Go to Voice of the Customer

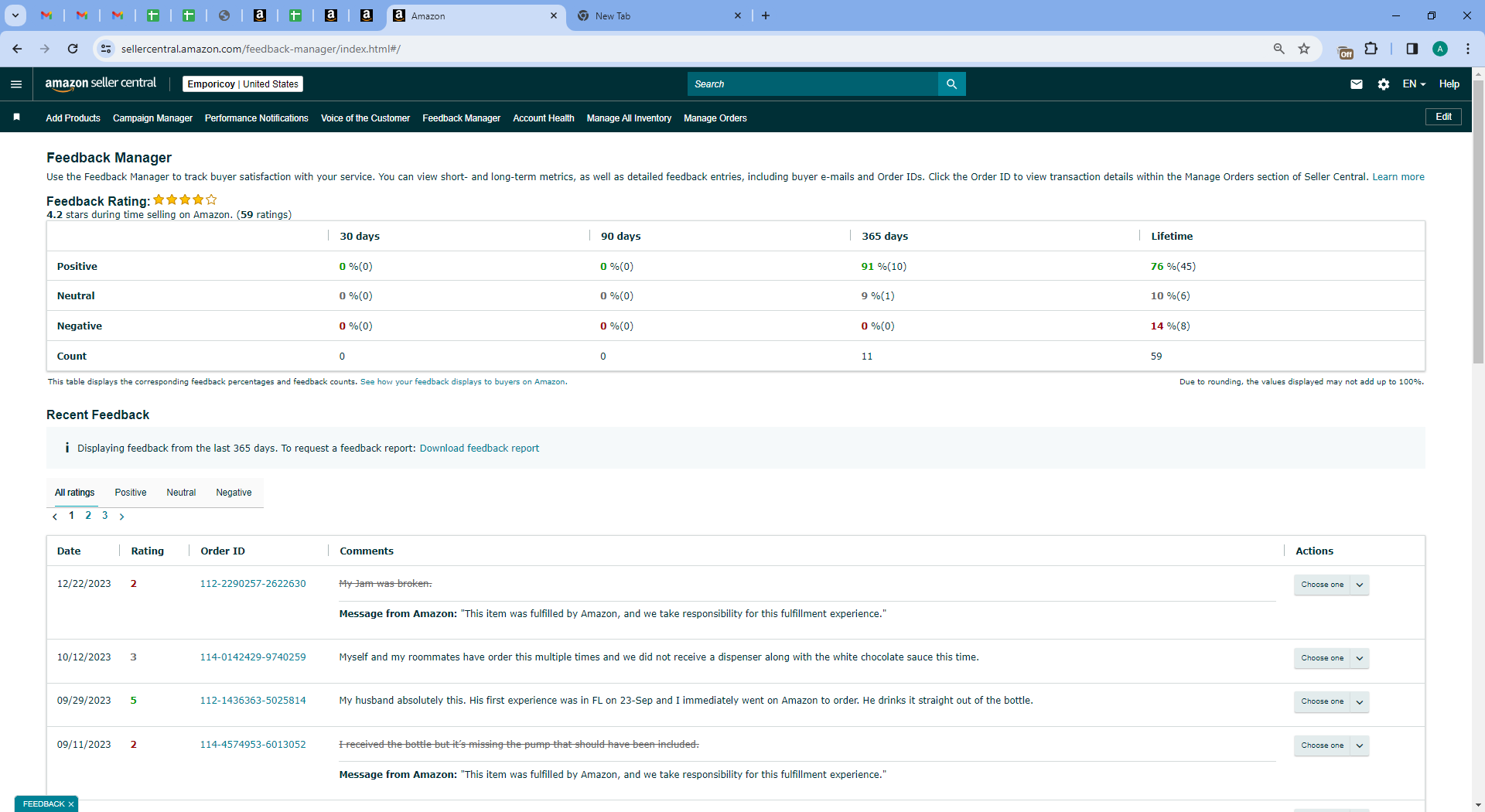coord(365,118)
